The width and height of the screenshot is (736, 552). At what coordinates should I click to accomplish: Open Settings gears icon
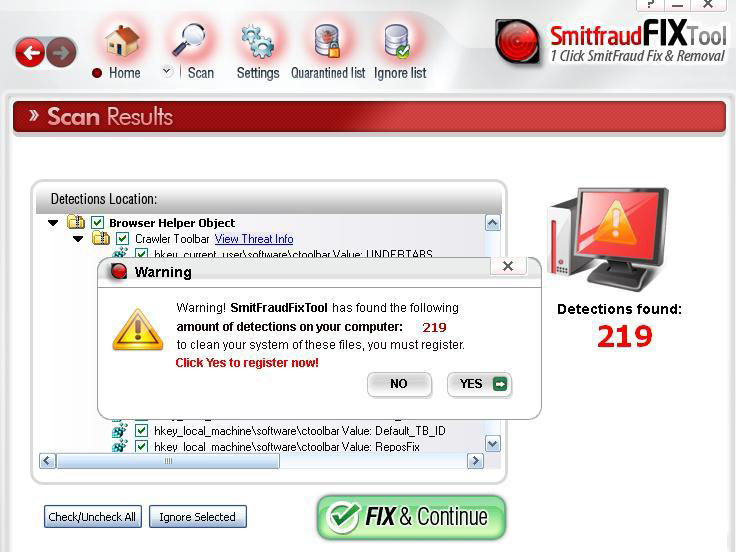[258, 42]
